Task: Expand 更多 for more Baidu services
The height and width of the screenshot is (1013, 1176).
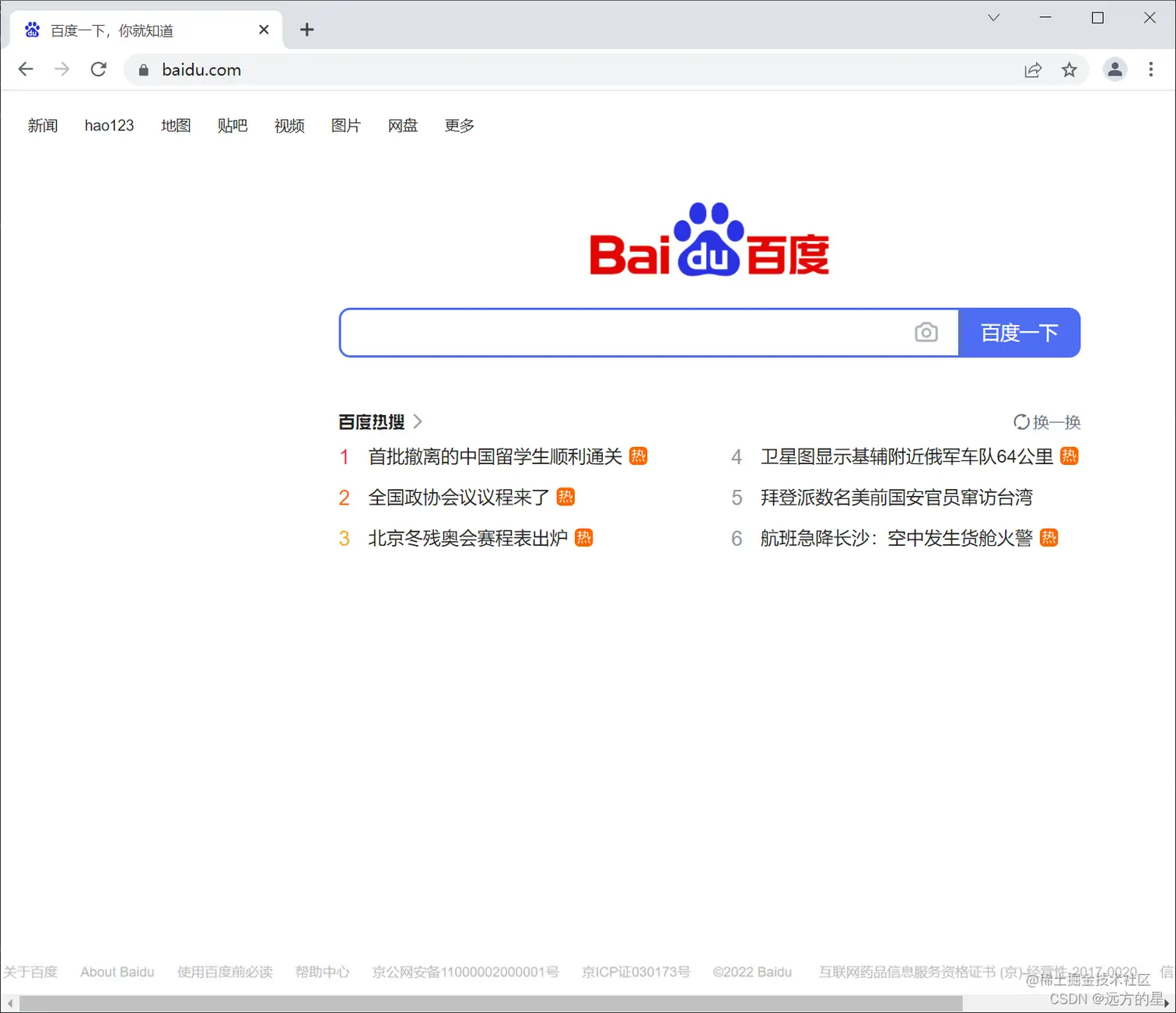Action: 458,125
